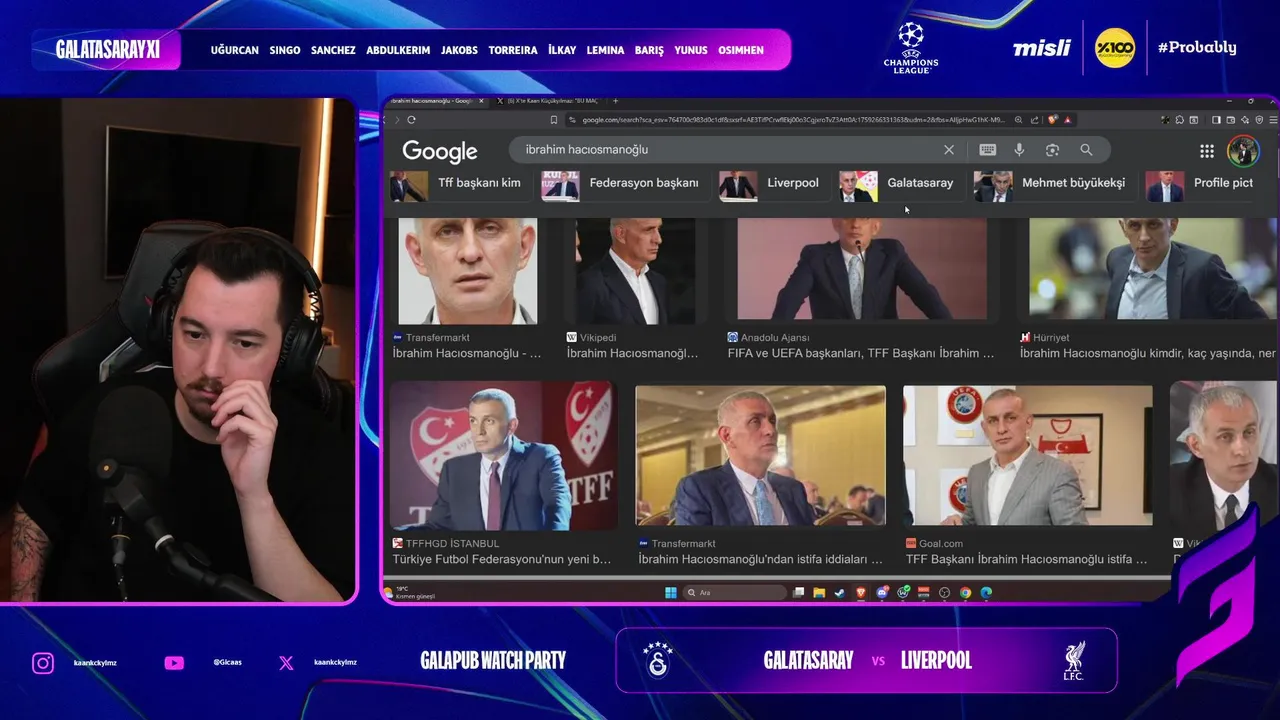Open Google on-screen keyboard input tool
The height and width of the screenshot is (720, 1280).
coord(987,150)
